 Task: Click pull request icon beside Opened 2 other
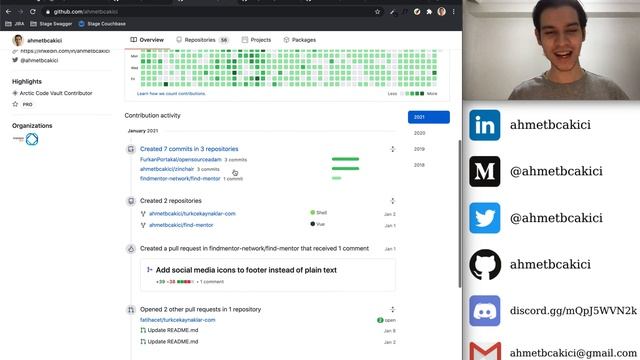131,310
